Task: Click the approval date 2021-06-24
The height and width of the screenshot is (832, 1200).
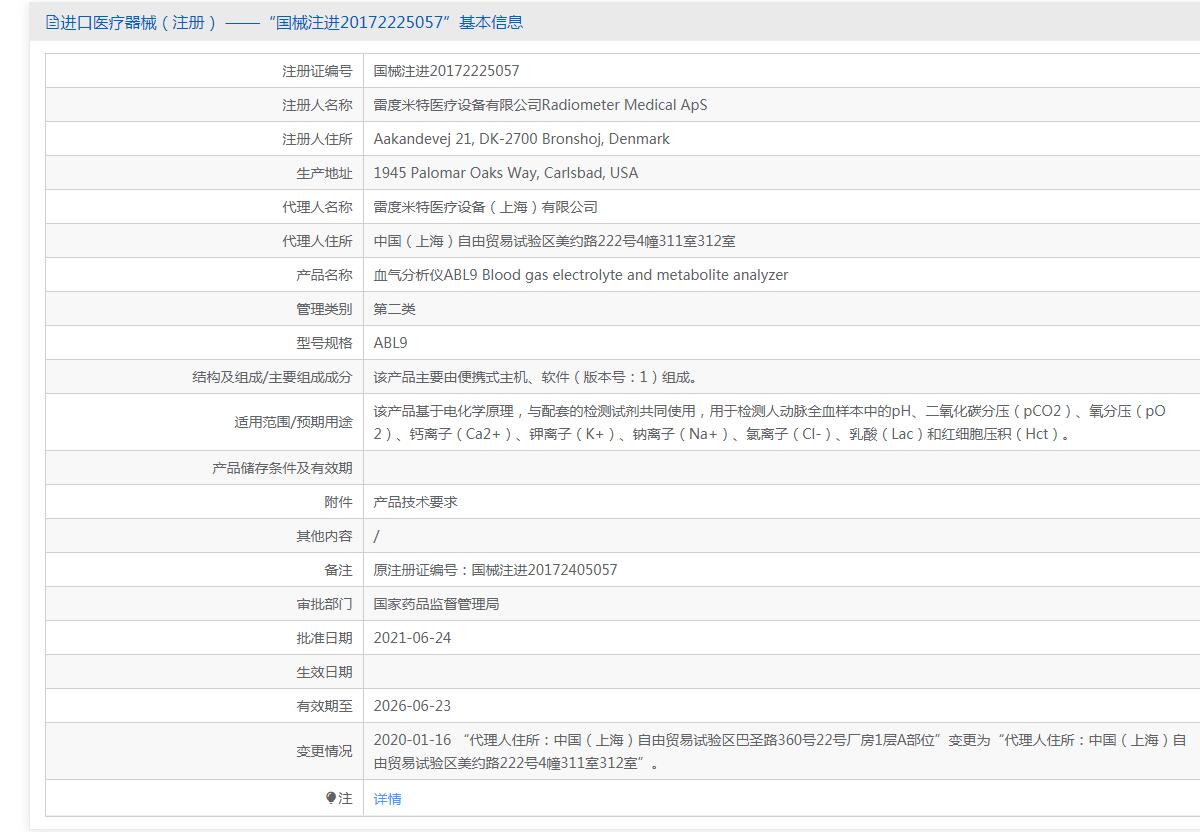Action: (x=412, y=638)
